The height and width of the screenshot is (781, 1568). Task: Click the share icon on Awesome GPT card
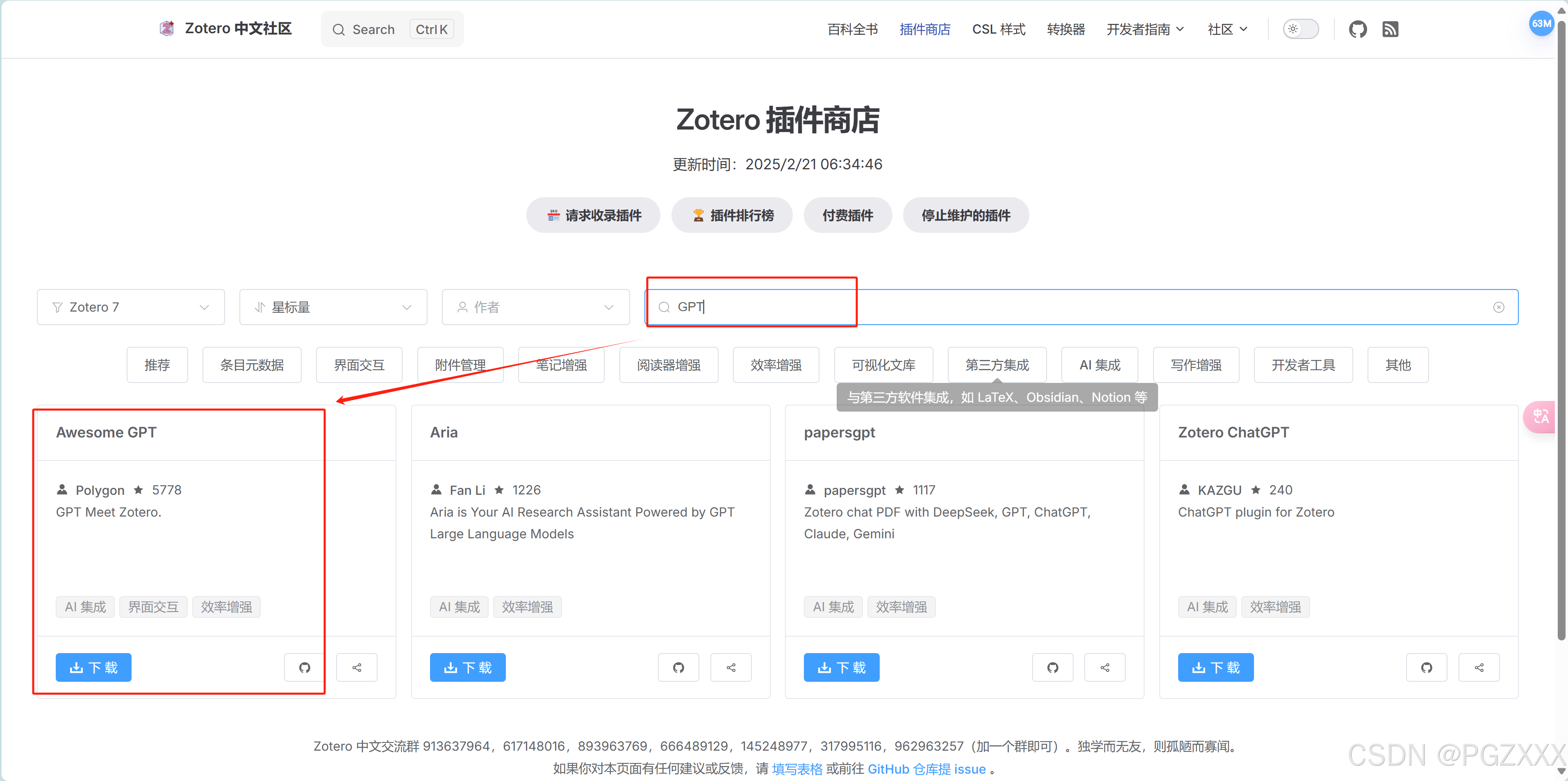[x=357, y=668]
